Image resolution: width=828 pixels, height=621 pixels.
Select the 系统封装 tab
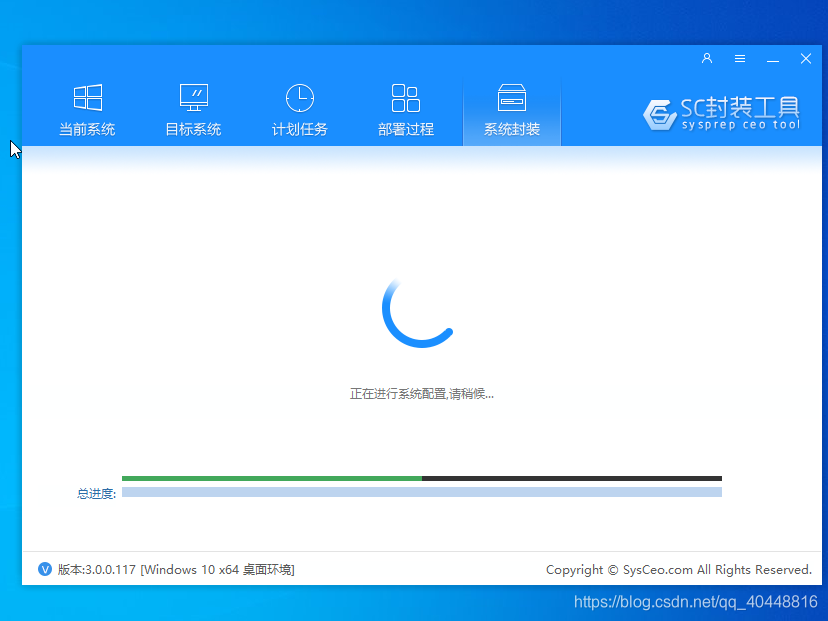coord(512,110)
